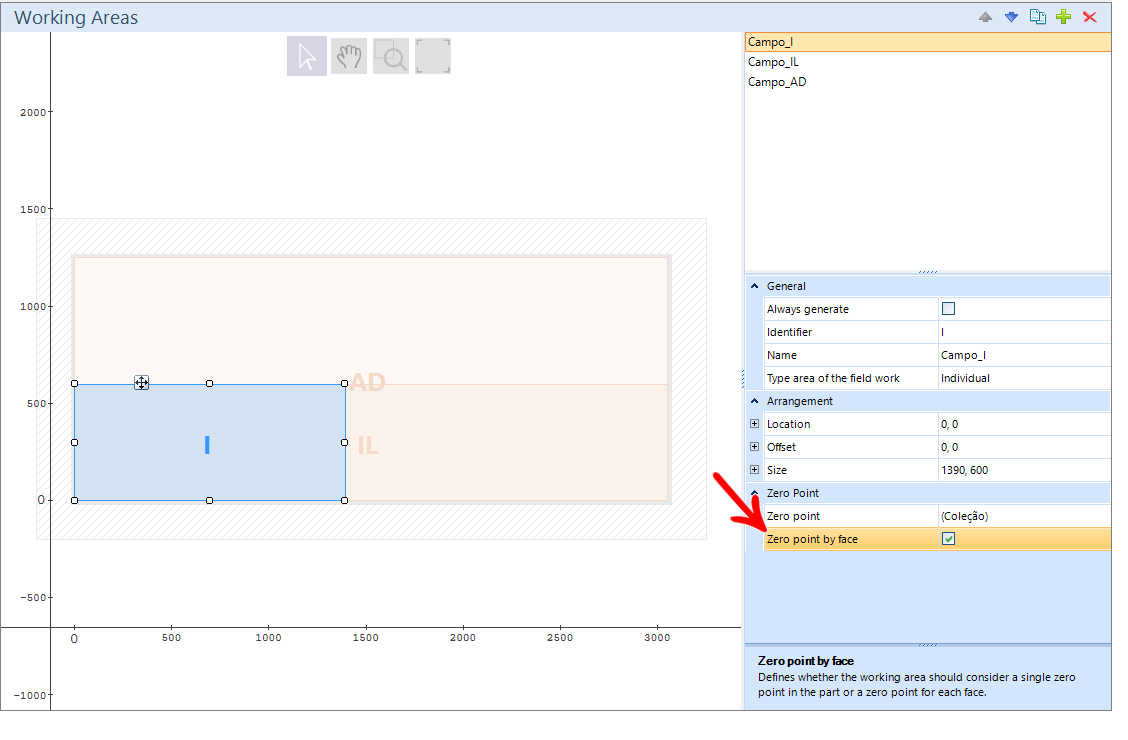Screen dimensions: 1128x740
Task: Click the Type area of the field work label
Action: tap(833, 378)
